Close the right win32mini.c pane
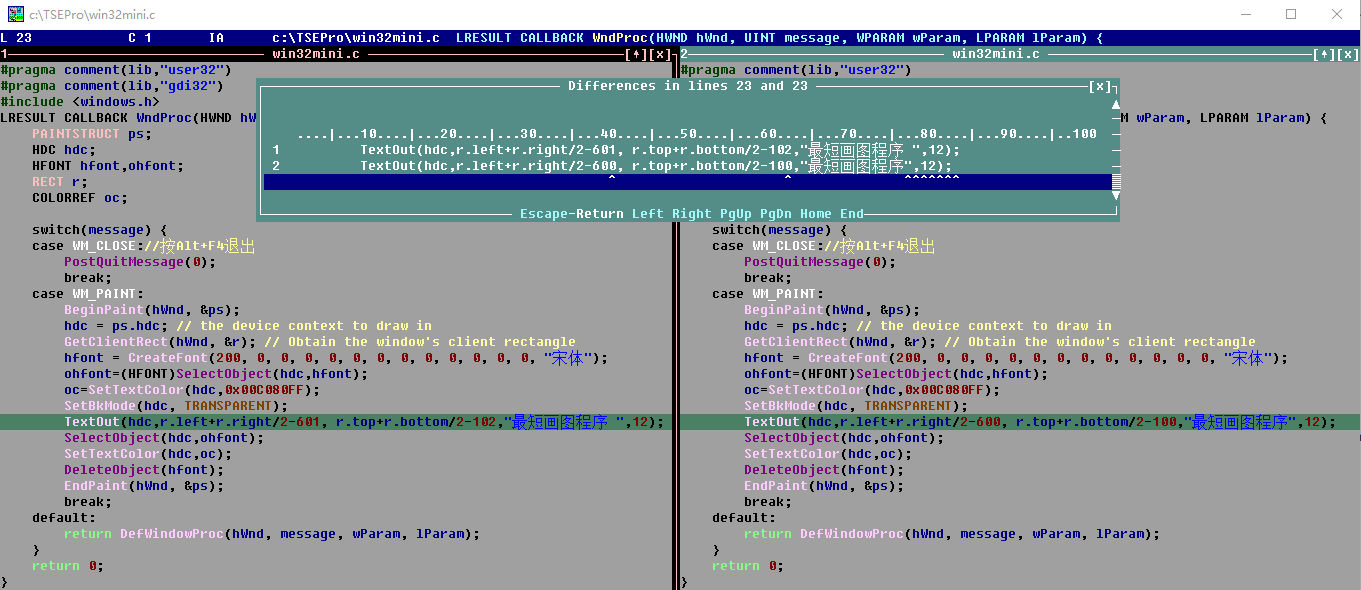 [x=1348, y=54]
